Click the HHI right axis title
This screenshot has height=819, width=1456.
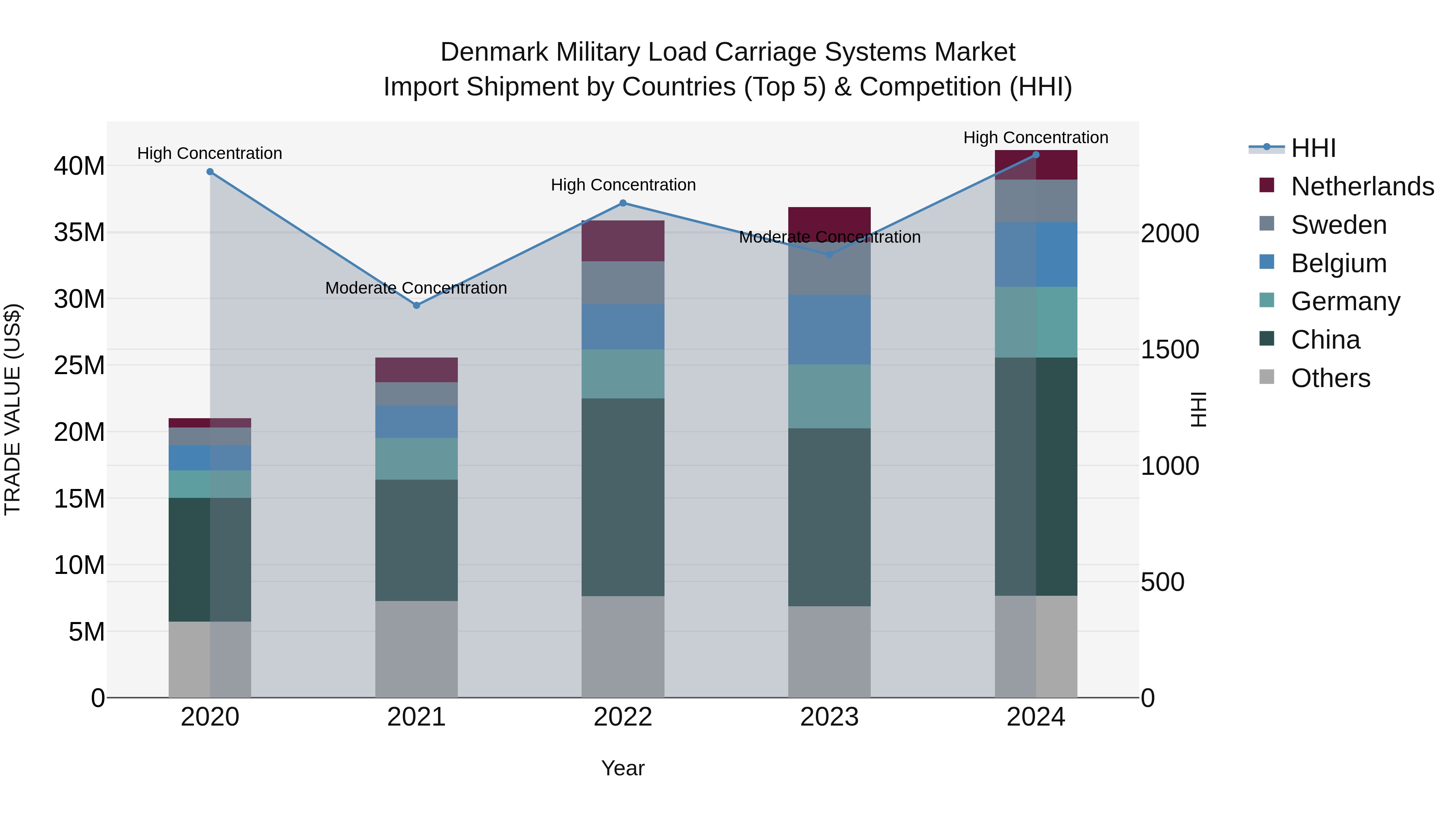1198,409
